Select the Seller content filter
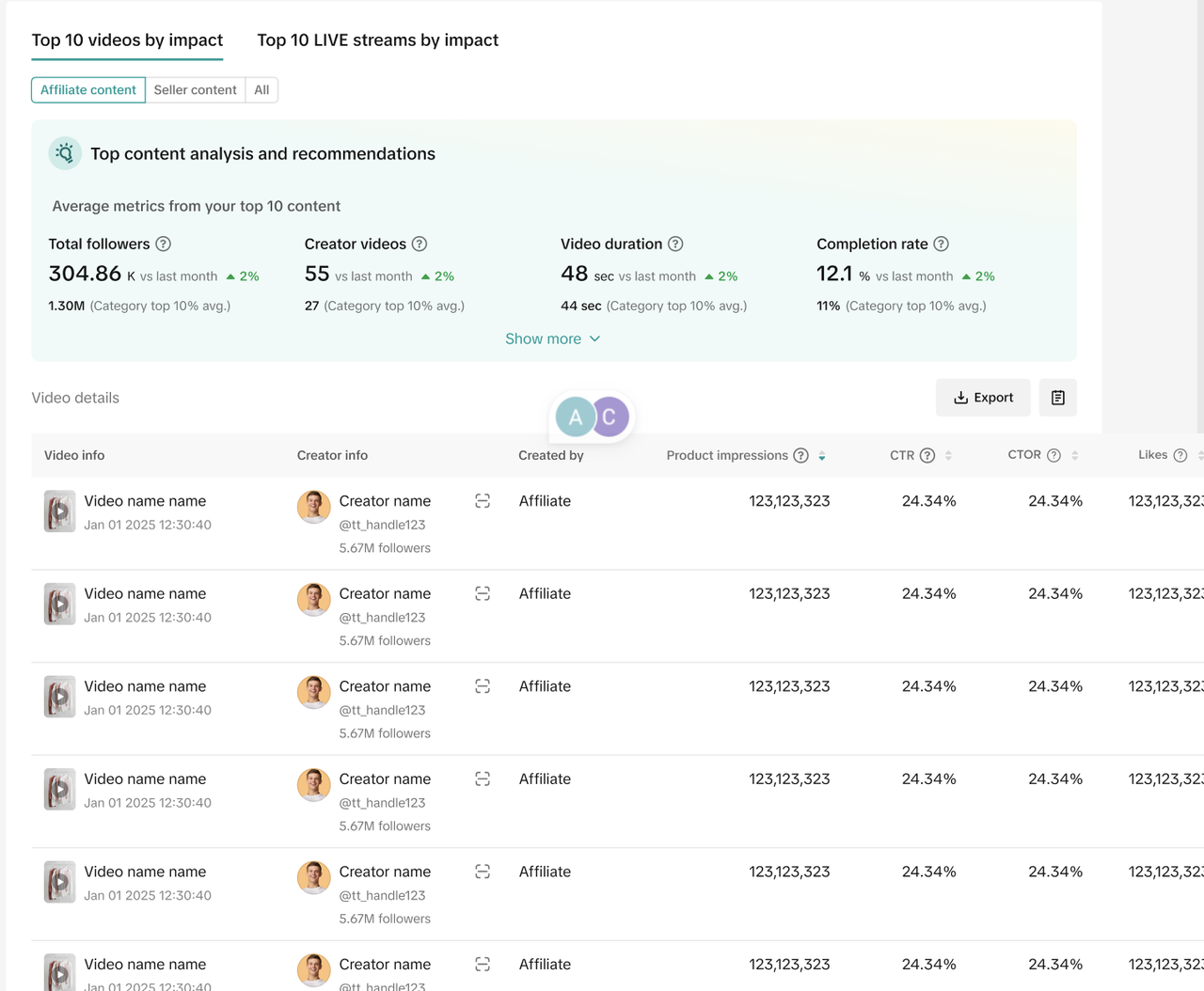The height and width of the screenshot is (991, 1204). point(195,90)
